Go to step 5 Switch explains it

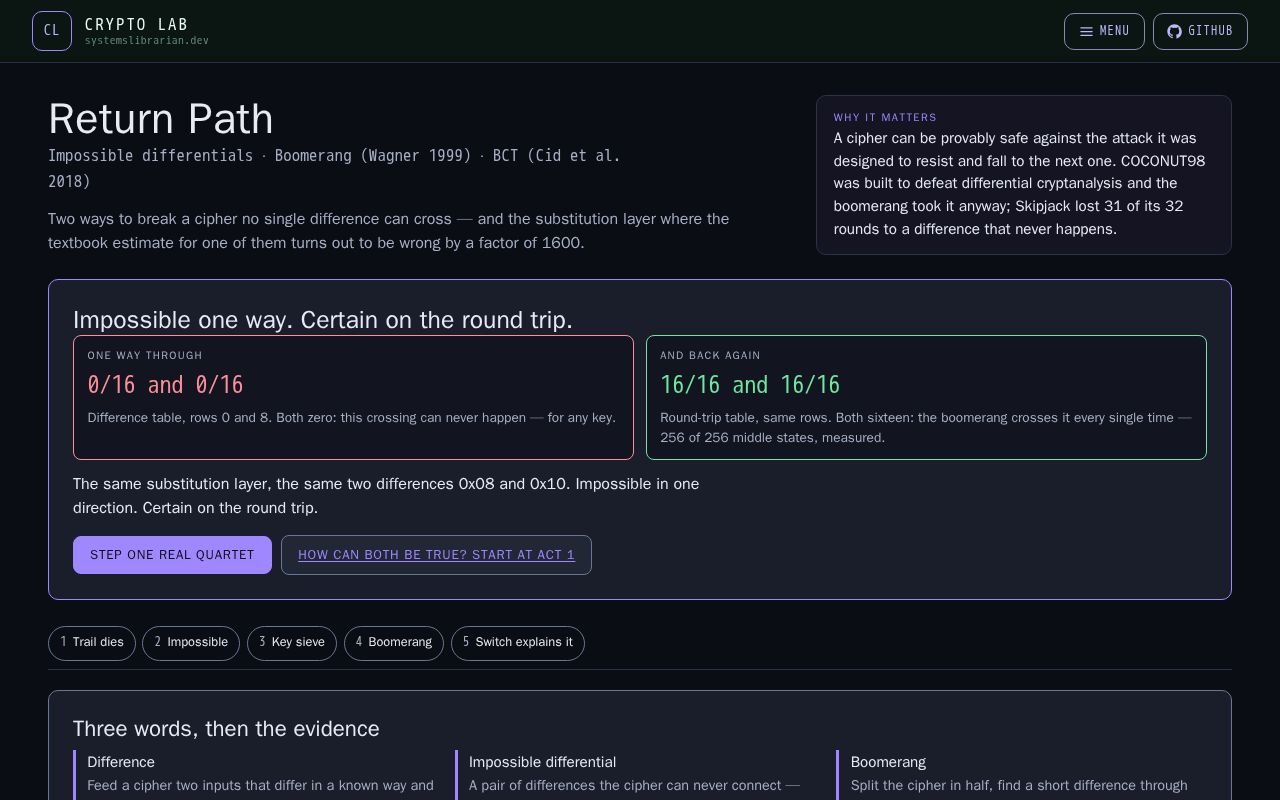518,642
